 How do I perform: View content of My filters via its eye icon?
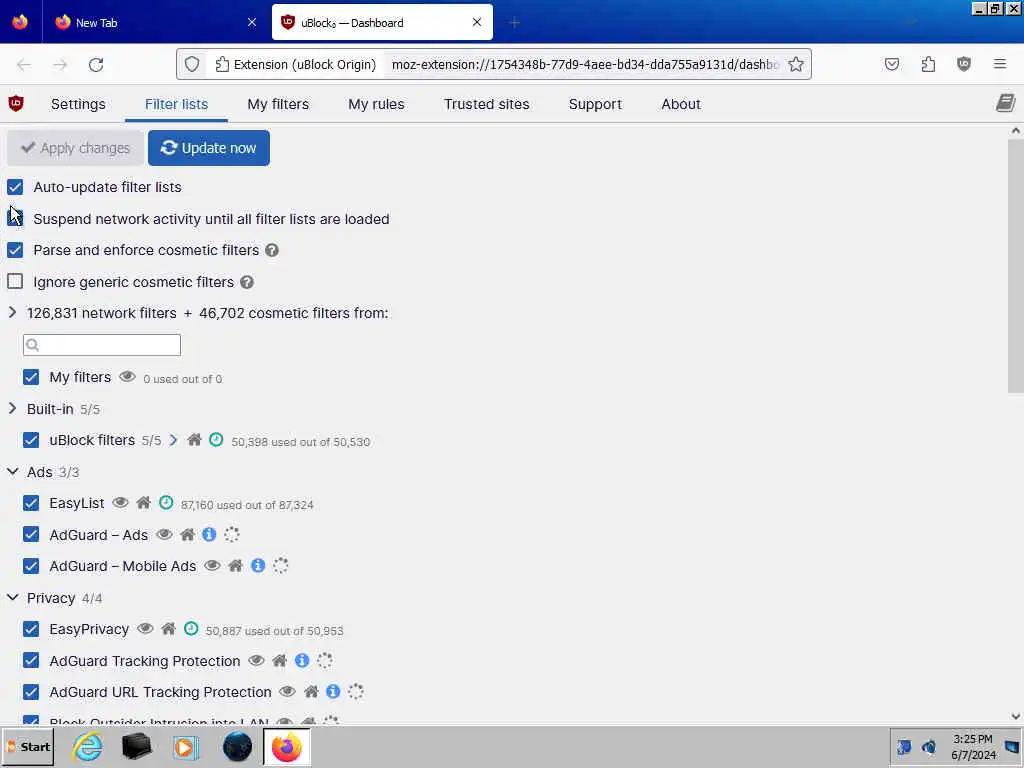click(127, 377)
